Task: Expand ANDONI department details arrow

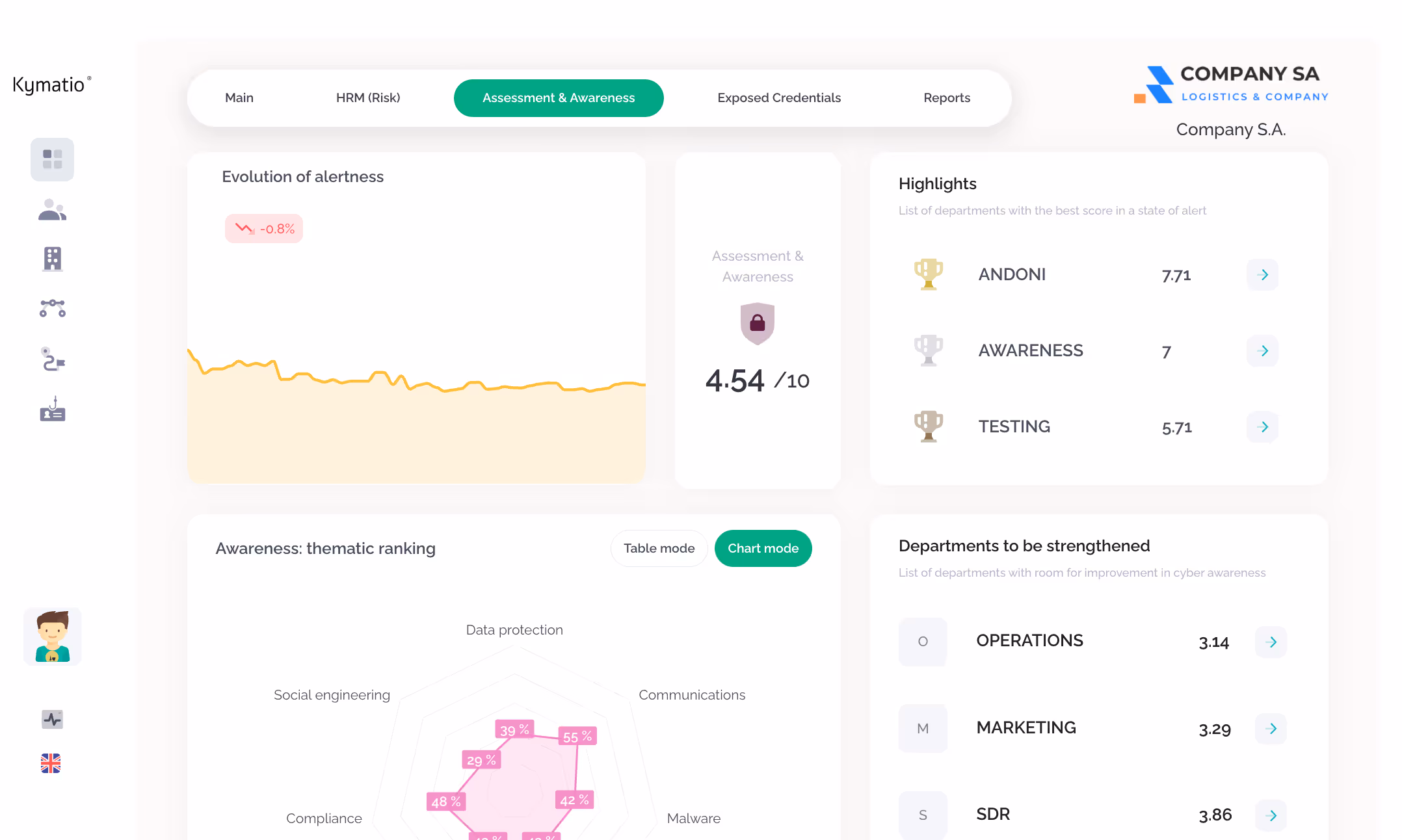Action: [1262, 274]
